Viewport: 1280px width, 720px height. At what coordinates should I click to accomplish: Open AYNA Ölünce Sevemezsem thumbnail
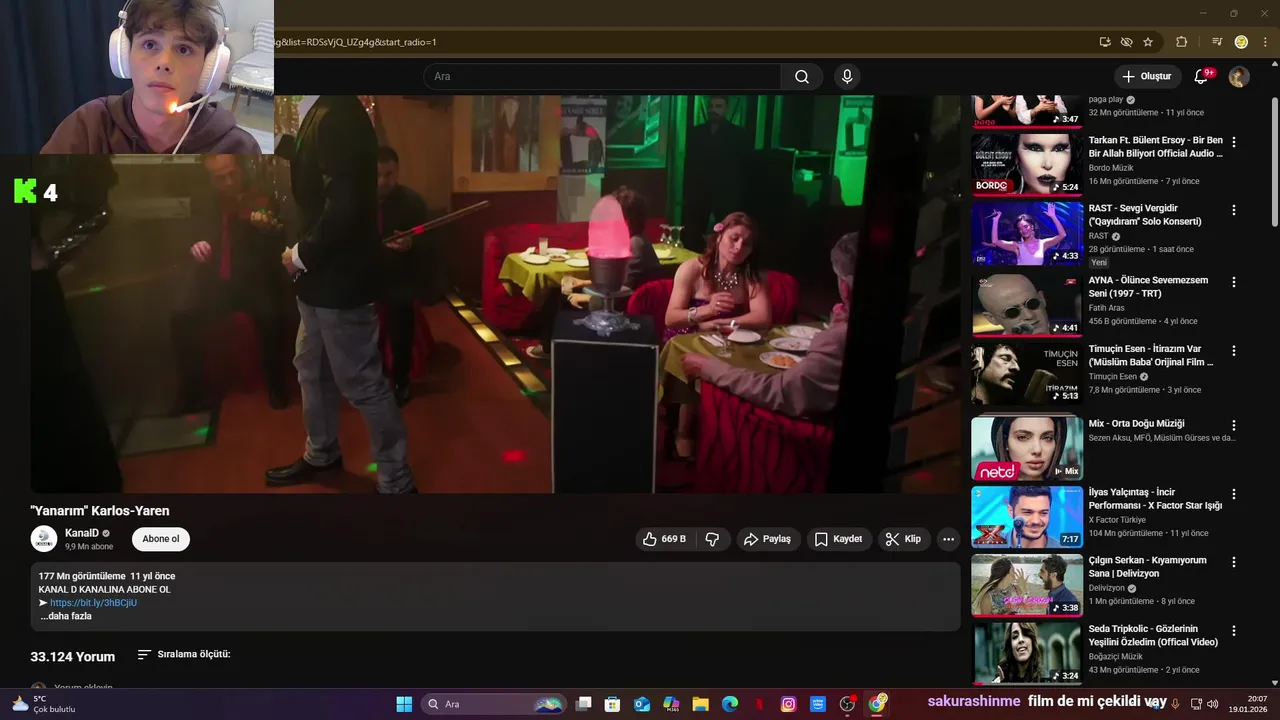1027,305
